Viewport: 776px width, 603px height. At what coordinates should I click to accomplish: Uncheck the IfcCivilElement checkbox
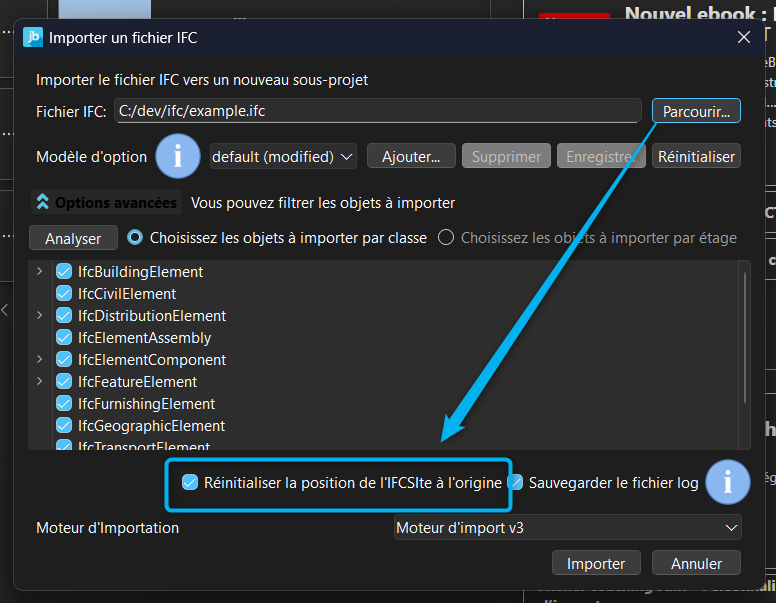click(x=64, y=294)
